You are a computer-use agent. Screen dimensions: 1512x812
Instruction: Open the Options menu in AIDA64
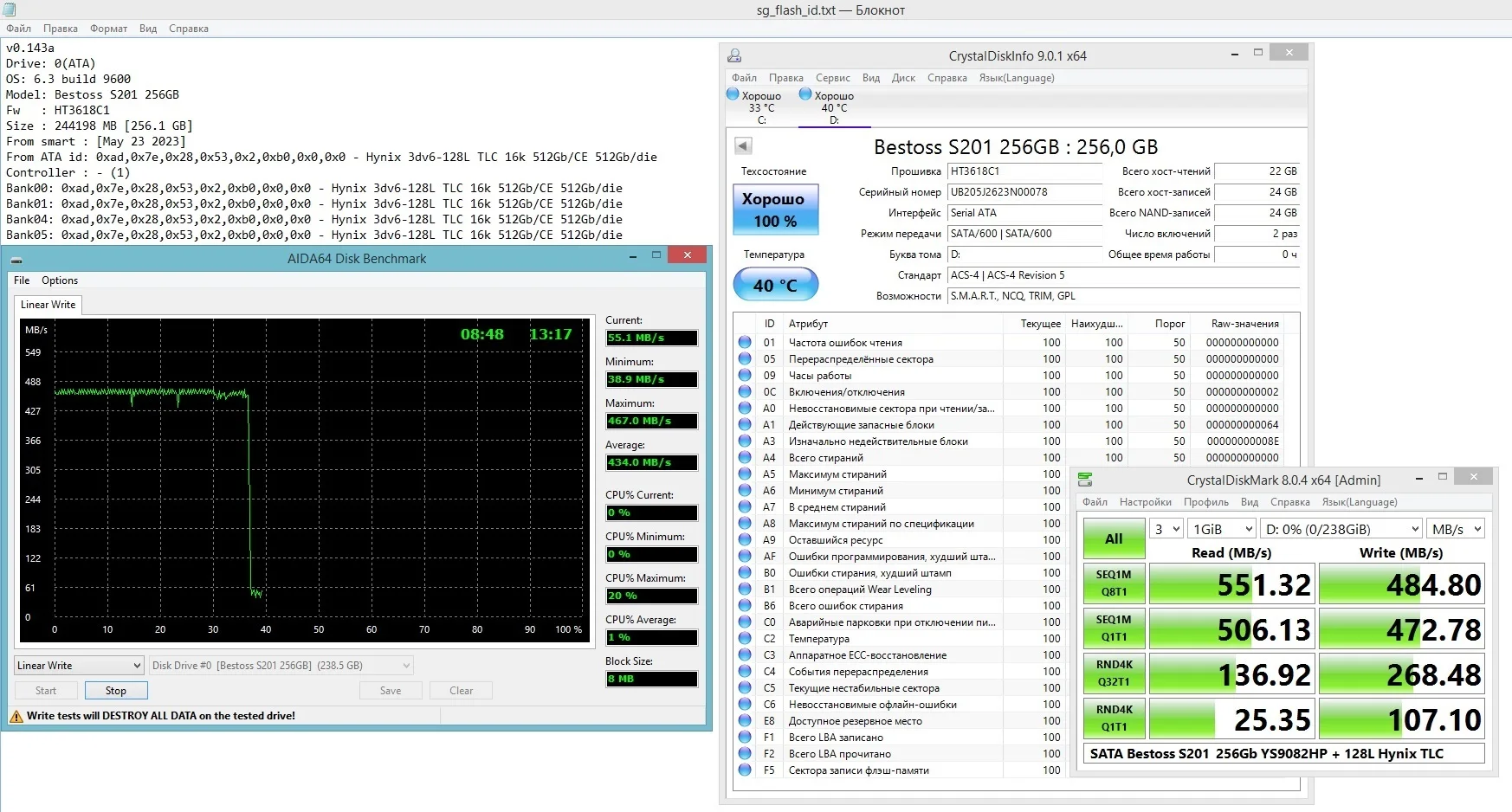click(x=60, y=280)
